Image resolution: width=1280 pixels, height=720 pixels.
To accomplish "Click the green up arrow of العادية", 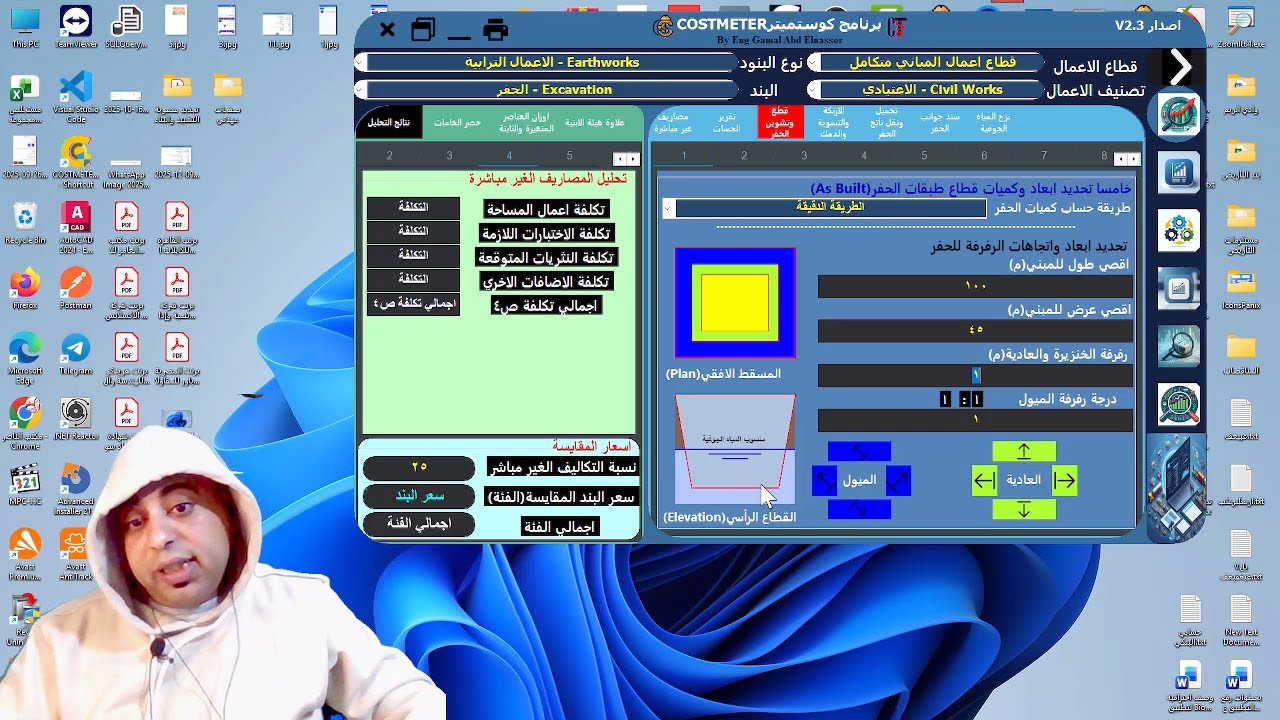I will 1023,452.
